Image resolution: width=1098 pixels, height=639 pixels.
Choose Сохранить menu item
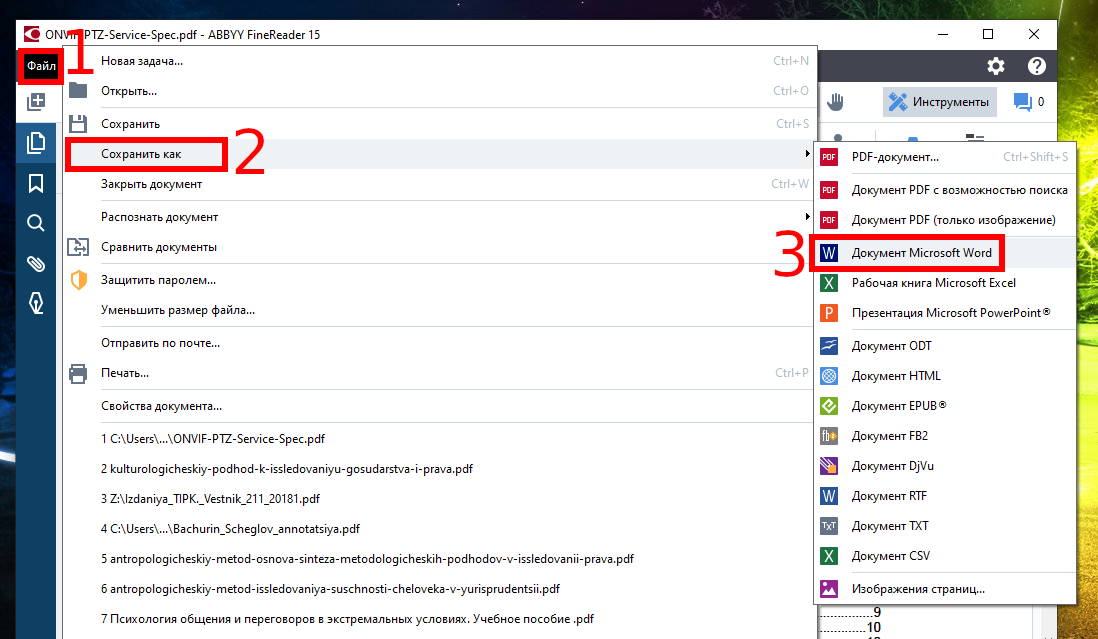pyautogui.click(x=440, y=124)
